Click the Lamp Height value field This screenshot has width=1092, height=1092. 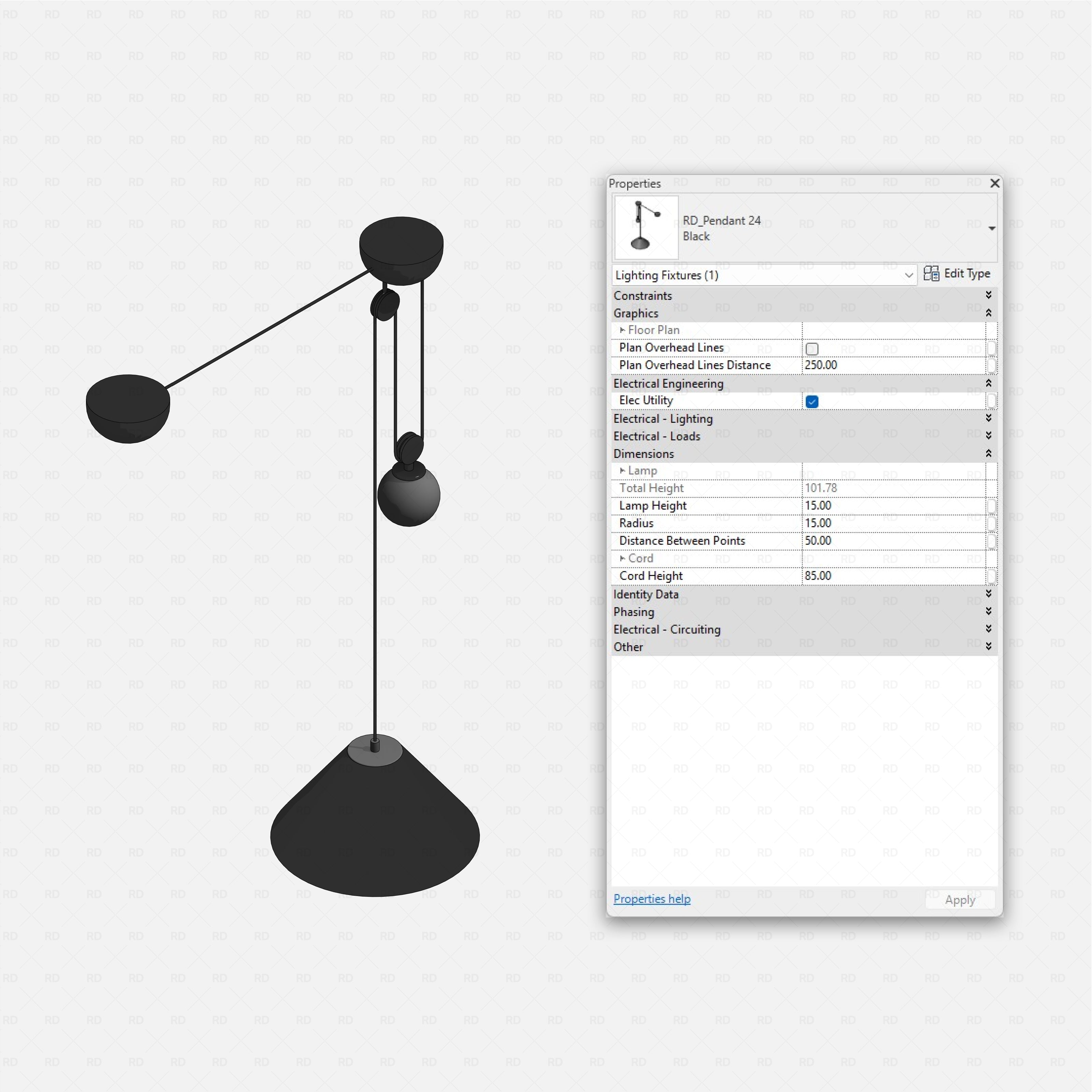pos(894,506)
